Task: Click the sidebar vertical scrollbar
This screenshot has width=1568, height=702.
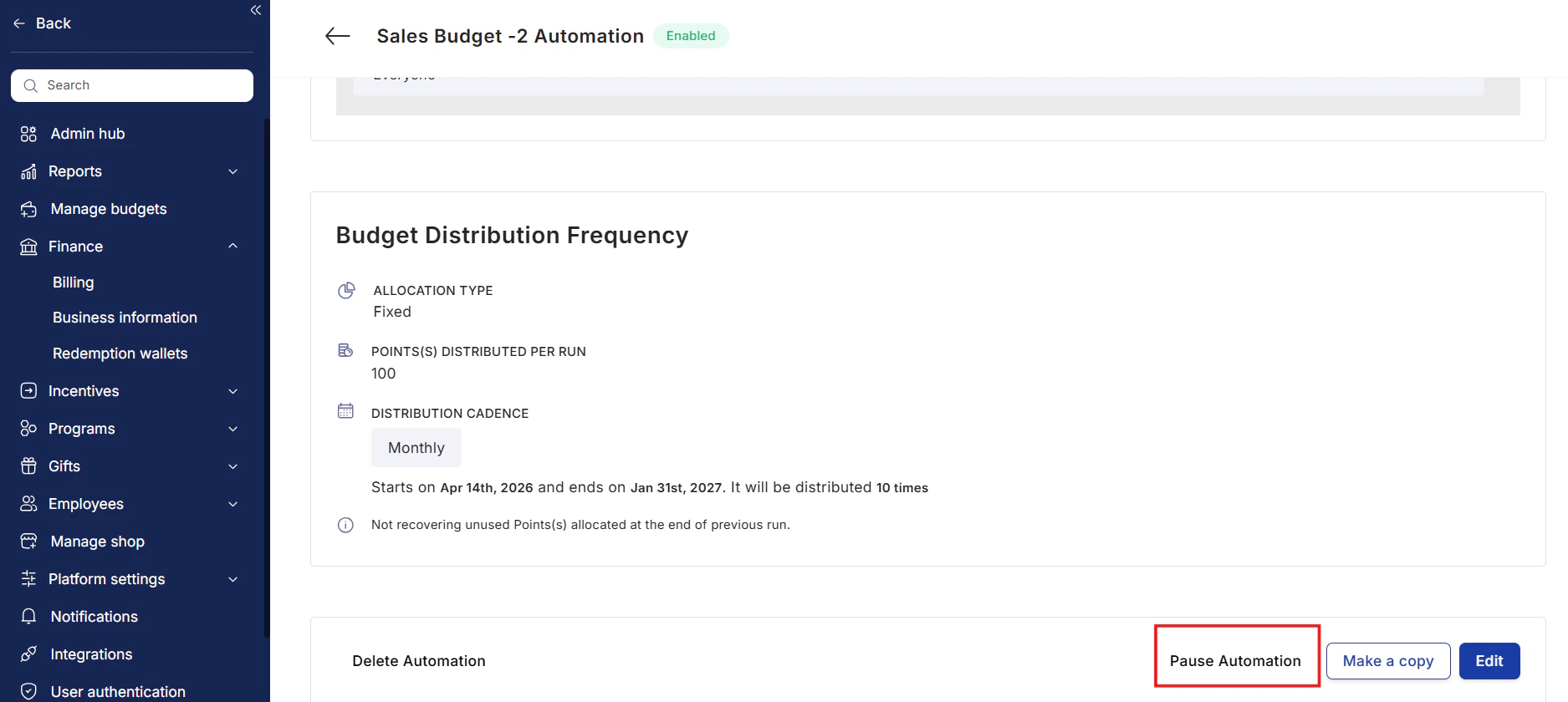Action: 267,376
